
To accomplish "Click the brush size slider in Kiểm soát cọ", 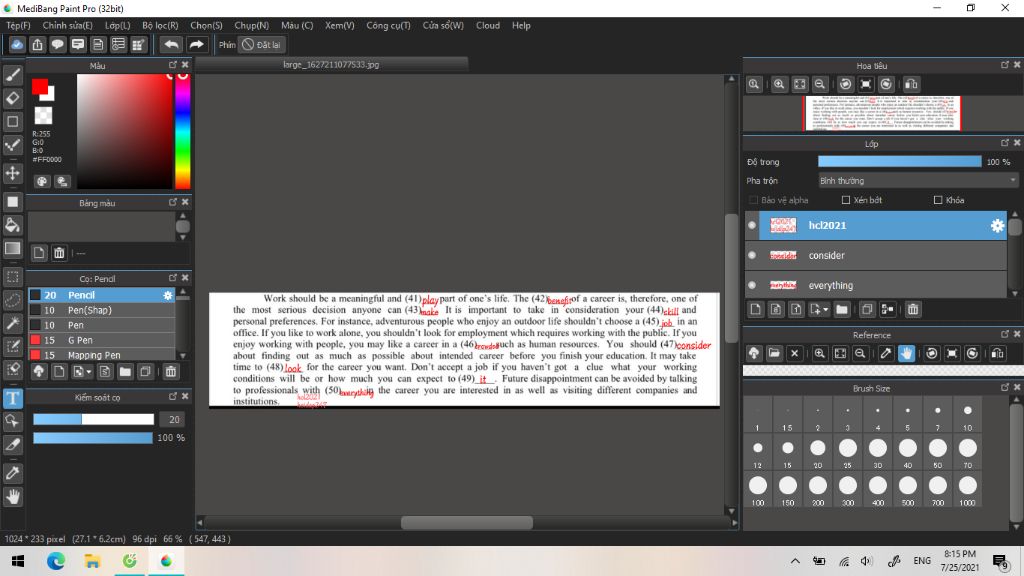I will [x=93, y=419].
